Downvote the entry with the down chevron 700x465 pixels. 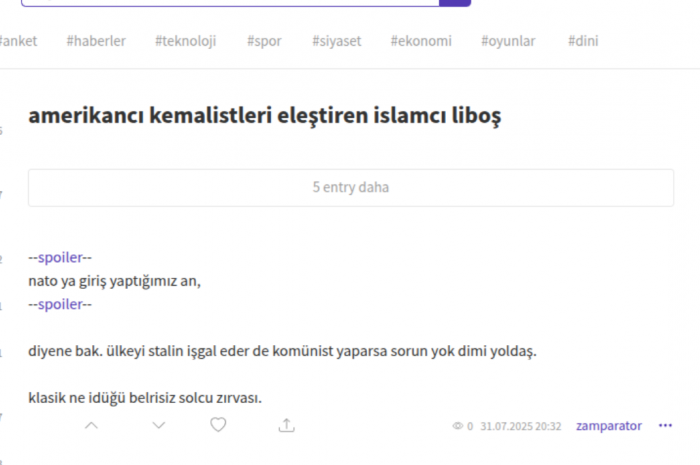click(x=158, y=425)
